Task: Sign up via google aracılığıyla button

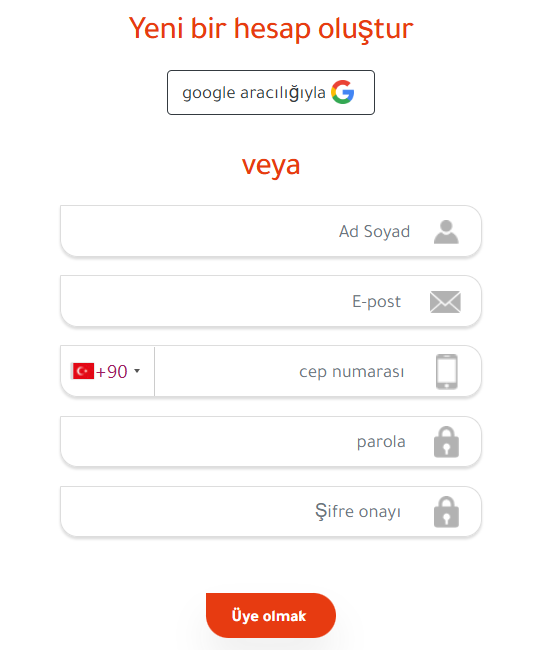Action: click(271, 92)
